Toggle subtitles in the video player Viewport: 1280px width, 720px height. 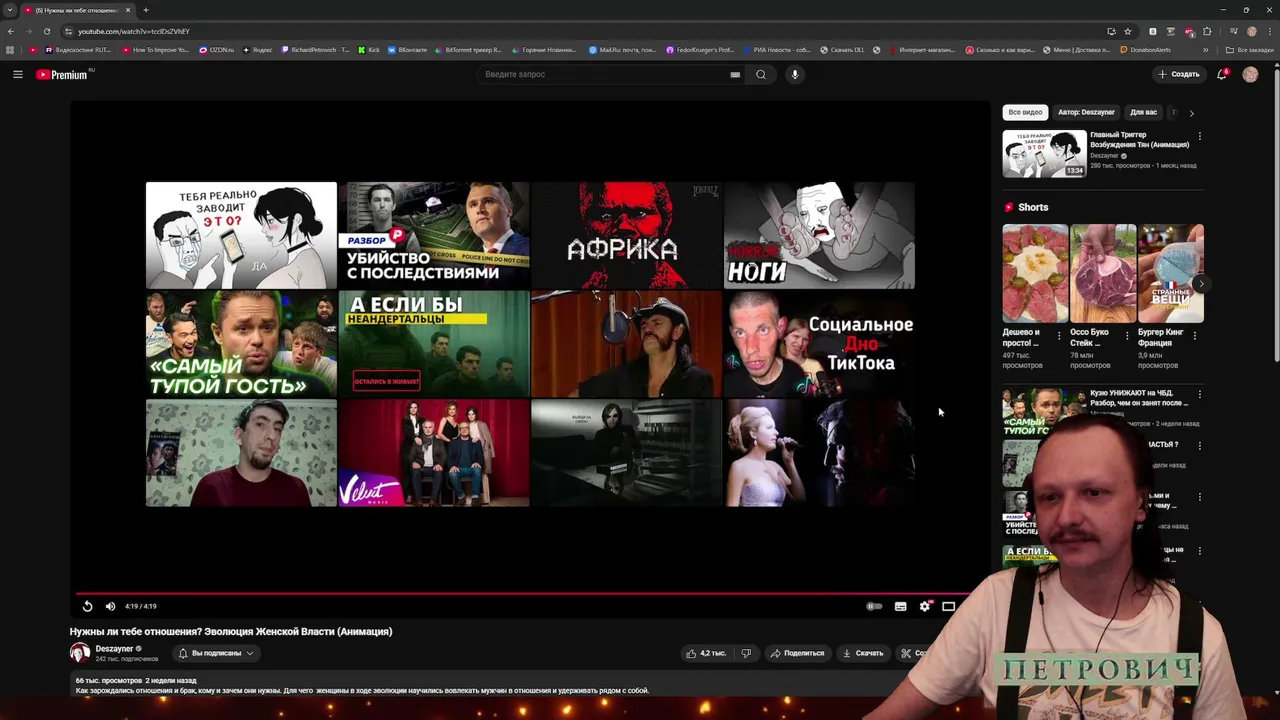point(900,606)
